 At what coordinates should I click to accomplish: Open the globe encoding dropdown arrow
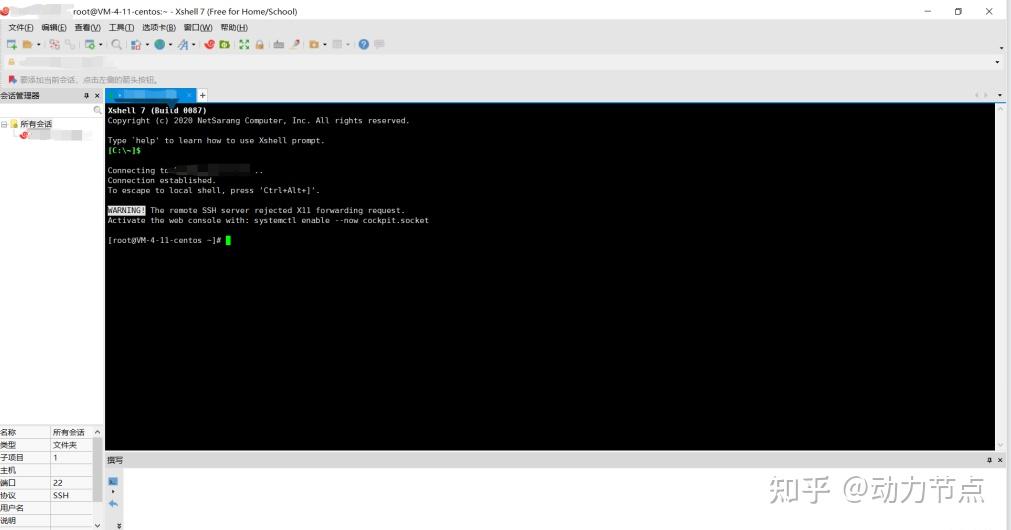pos(170,44)
